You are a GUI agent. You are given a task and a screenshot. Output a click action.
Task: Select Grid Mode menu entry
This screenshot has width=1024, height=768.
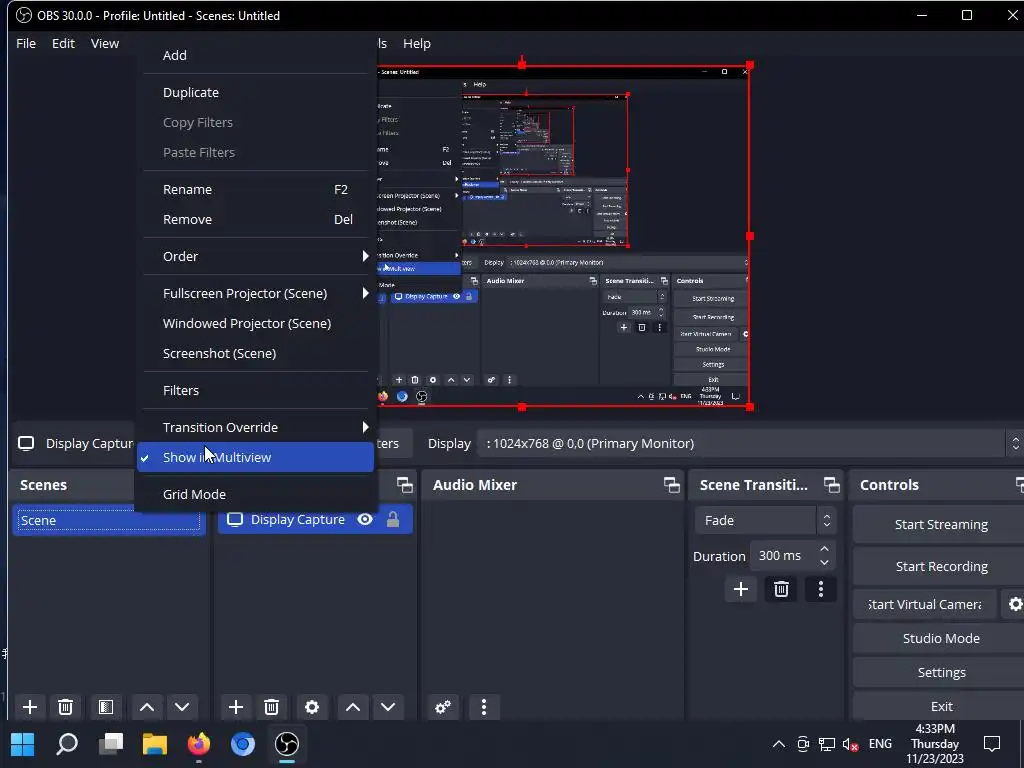click(x=257, y=494)
